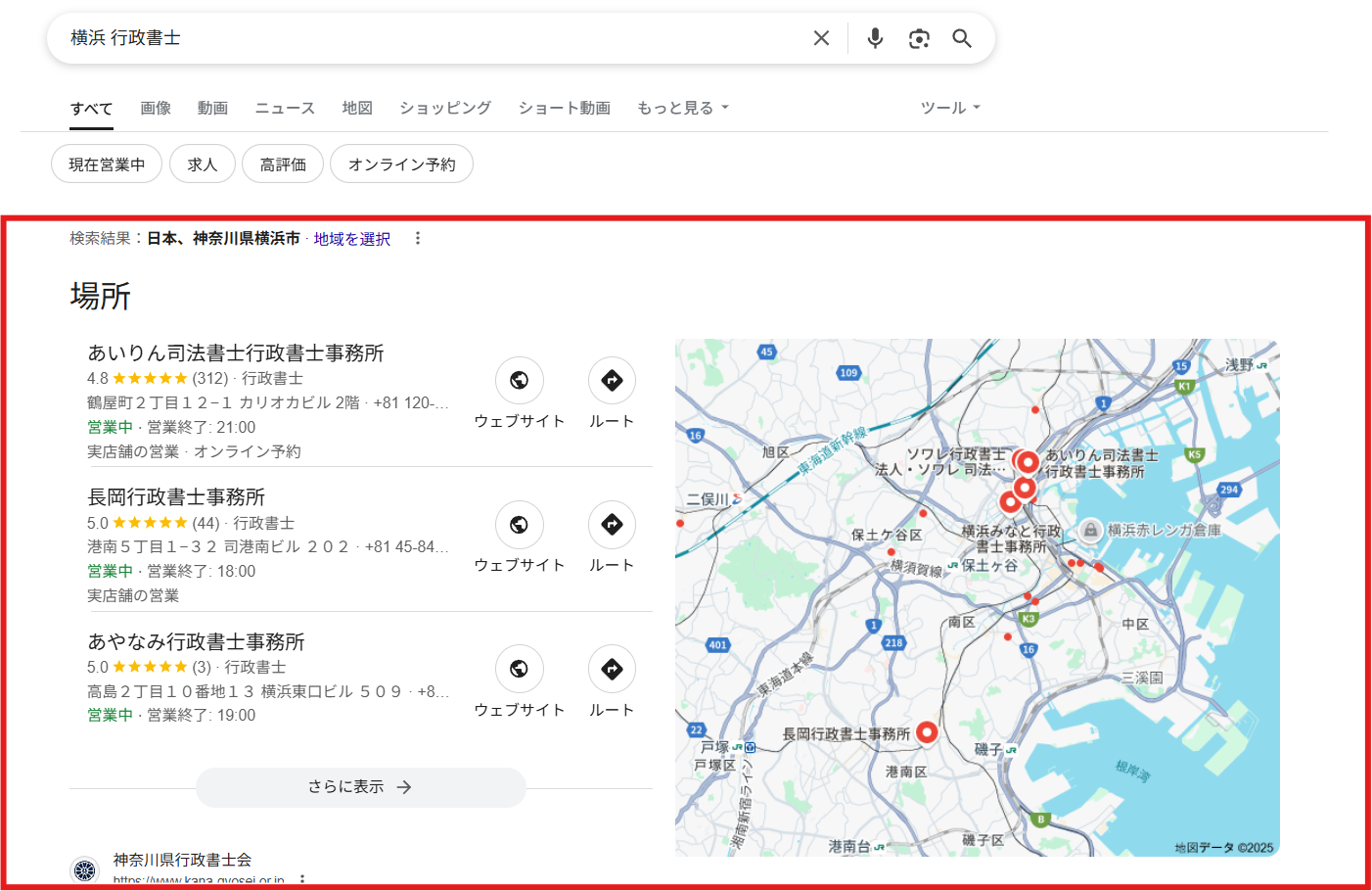Toggle the 求人 filter chip
1372x891 pixels.
click(x=203, y=164)
